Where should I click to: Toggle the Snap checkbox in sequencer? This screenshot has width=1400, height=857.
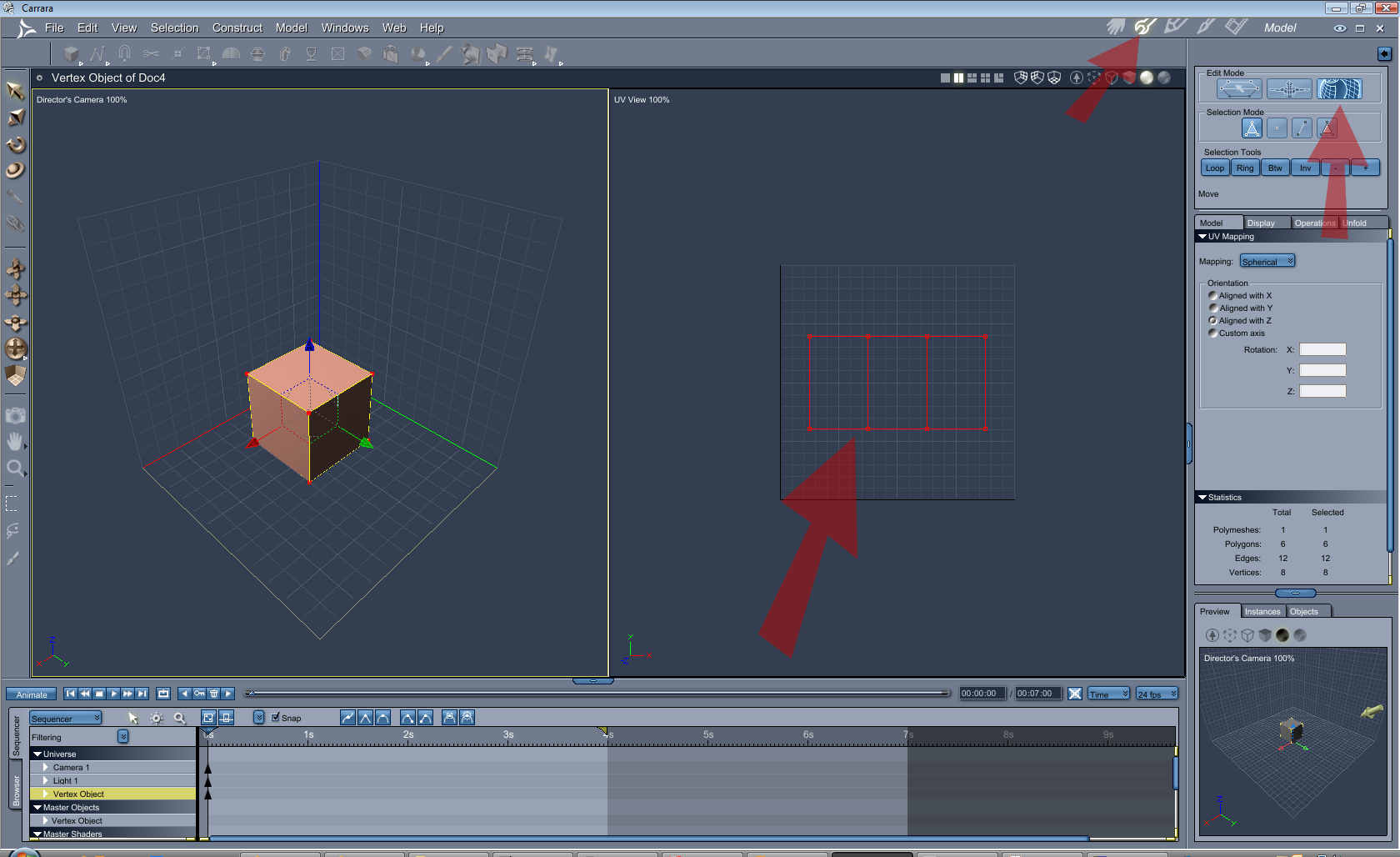pyautogui.click(x=276, y=718)
